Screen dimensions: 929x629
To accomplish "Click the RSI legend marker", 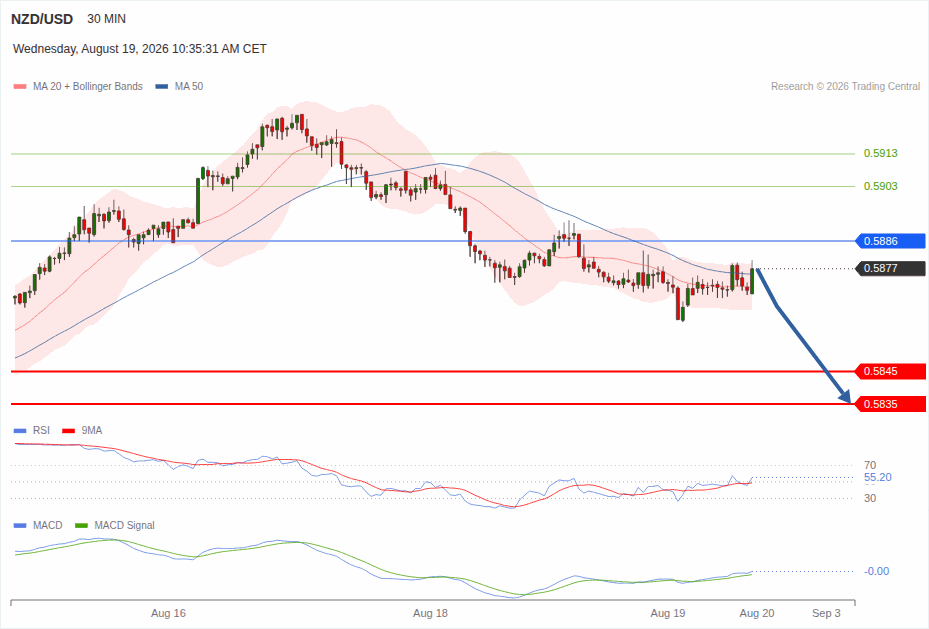I will (20, 431).
